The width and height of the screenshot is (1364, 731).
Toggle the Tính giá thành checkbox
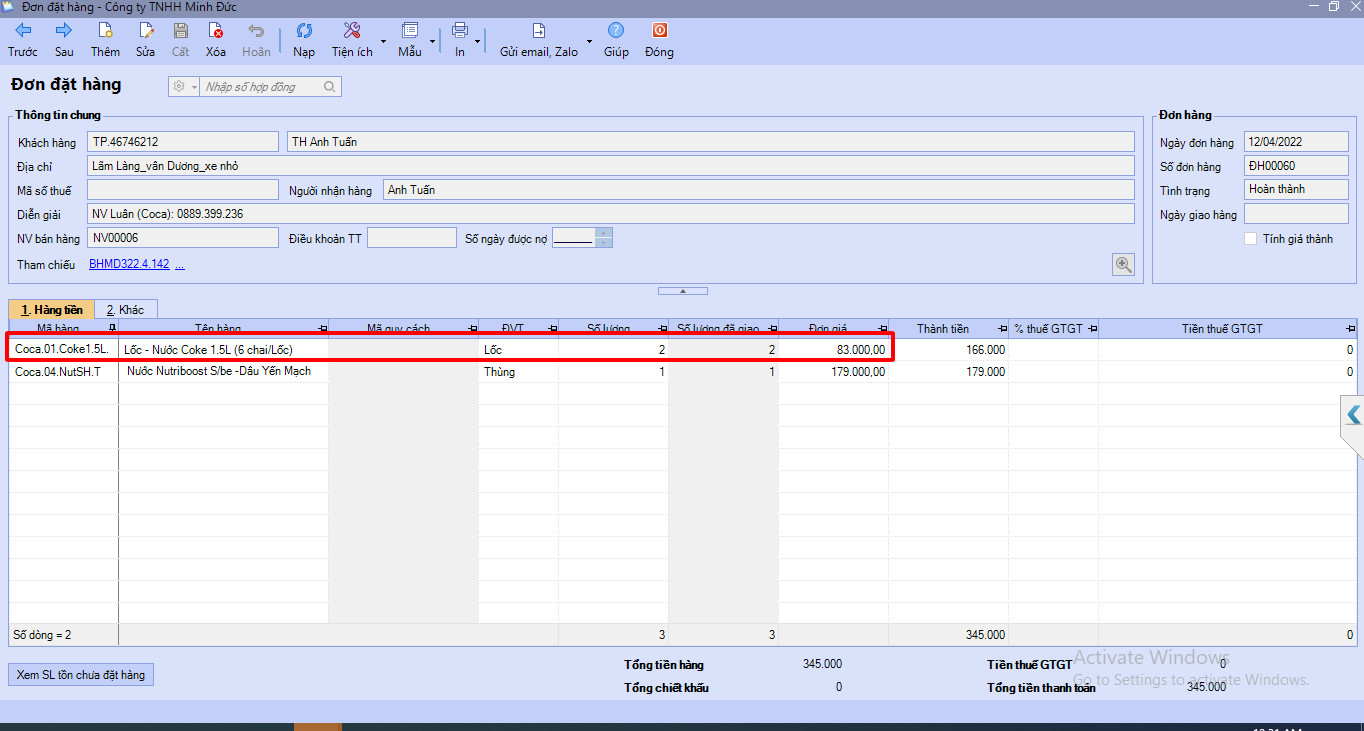coord(1250,239)
